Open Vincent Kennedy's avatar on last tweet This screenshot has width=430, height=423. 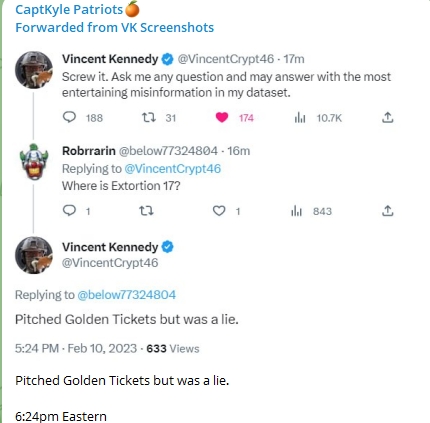tap(34, 255)
